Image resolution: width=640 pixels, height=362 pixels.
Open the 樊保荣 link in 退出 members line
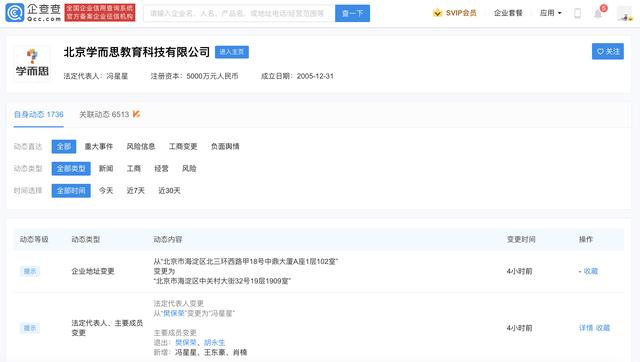pyautogui.click(x=186, y=342)
